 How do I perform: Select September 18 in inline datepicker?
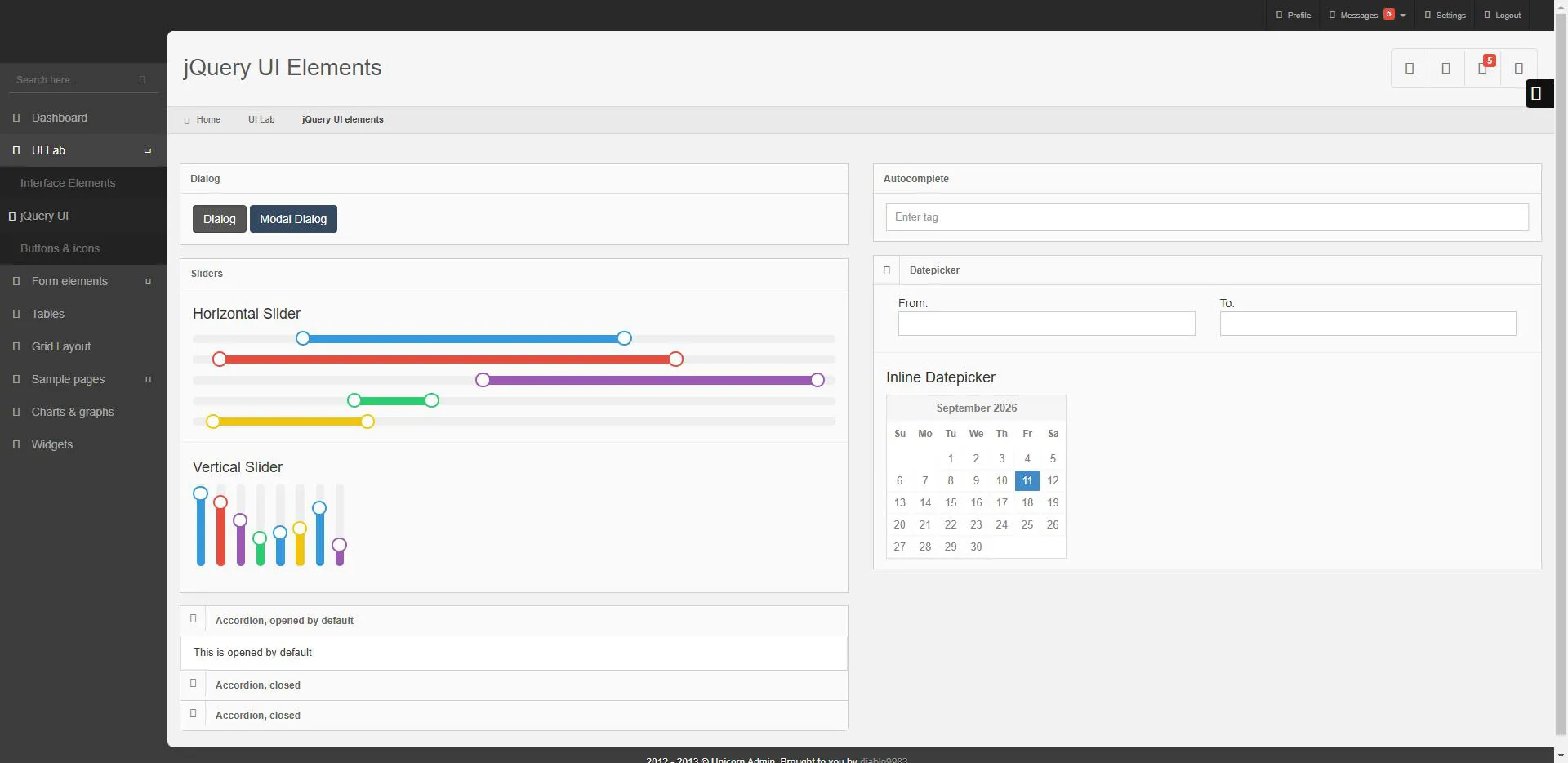point(1027,502)
